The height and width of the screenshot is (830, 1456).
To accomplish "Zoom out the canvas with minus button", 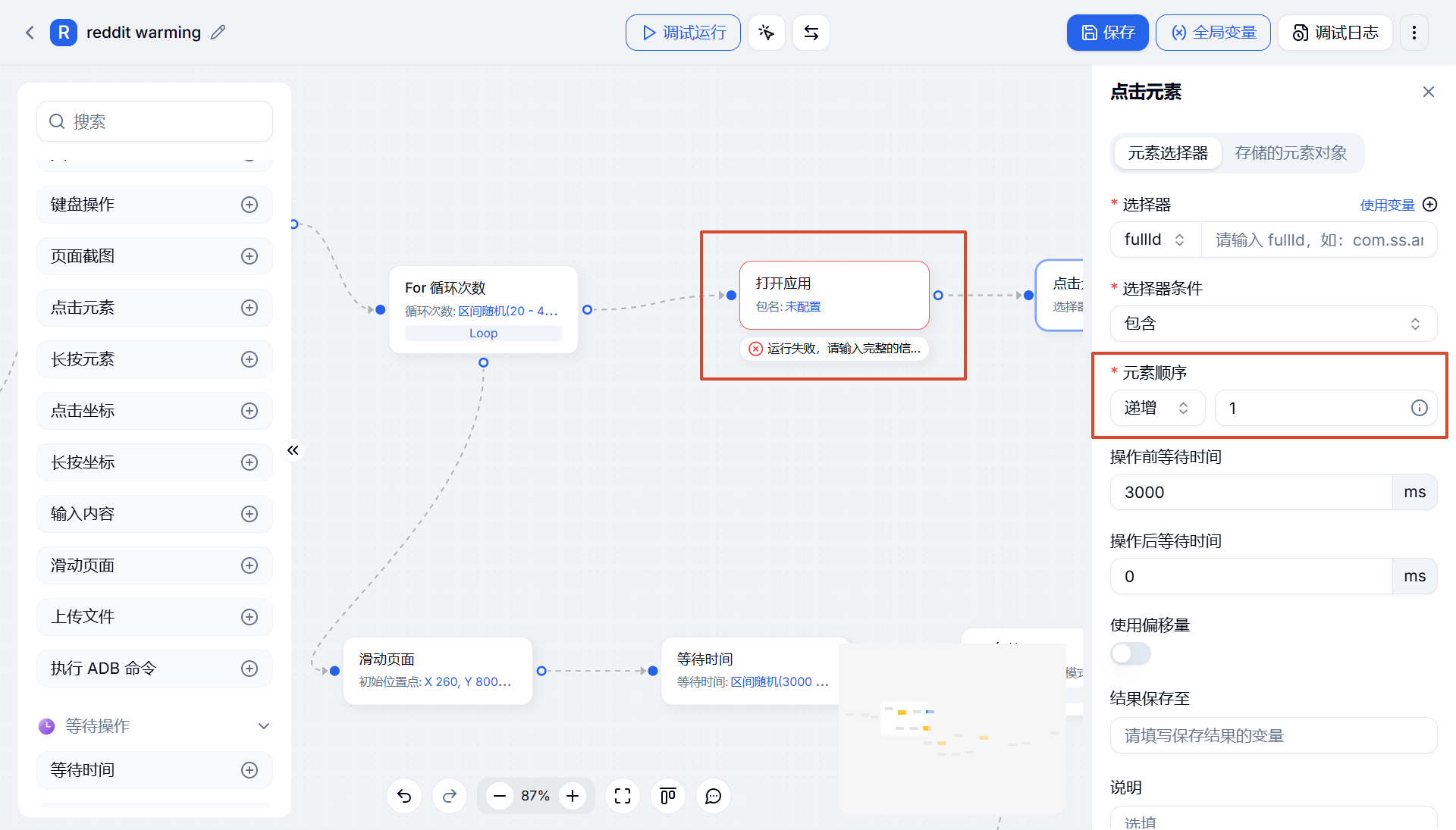I will coord(500,796).
